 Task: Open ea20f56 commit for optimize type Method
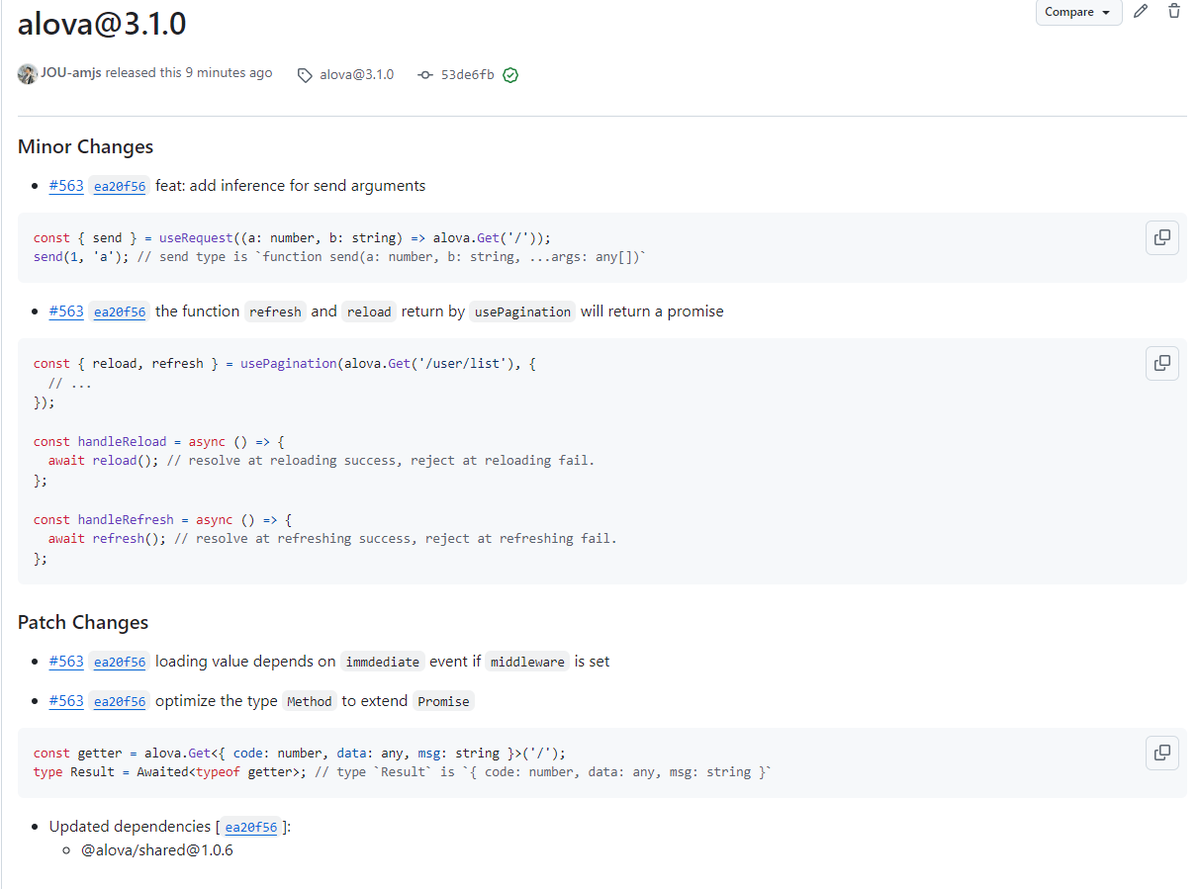tap(120, 702)
